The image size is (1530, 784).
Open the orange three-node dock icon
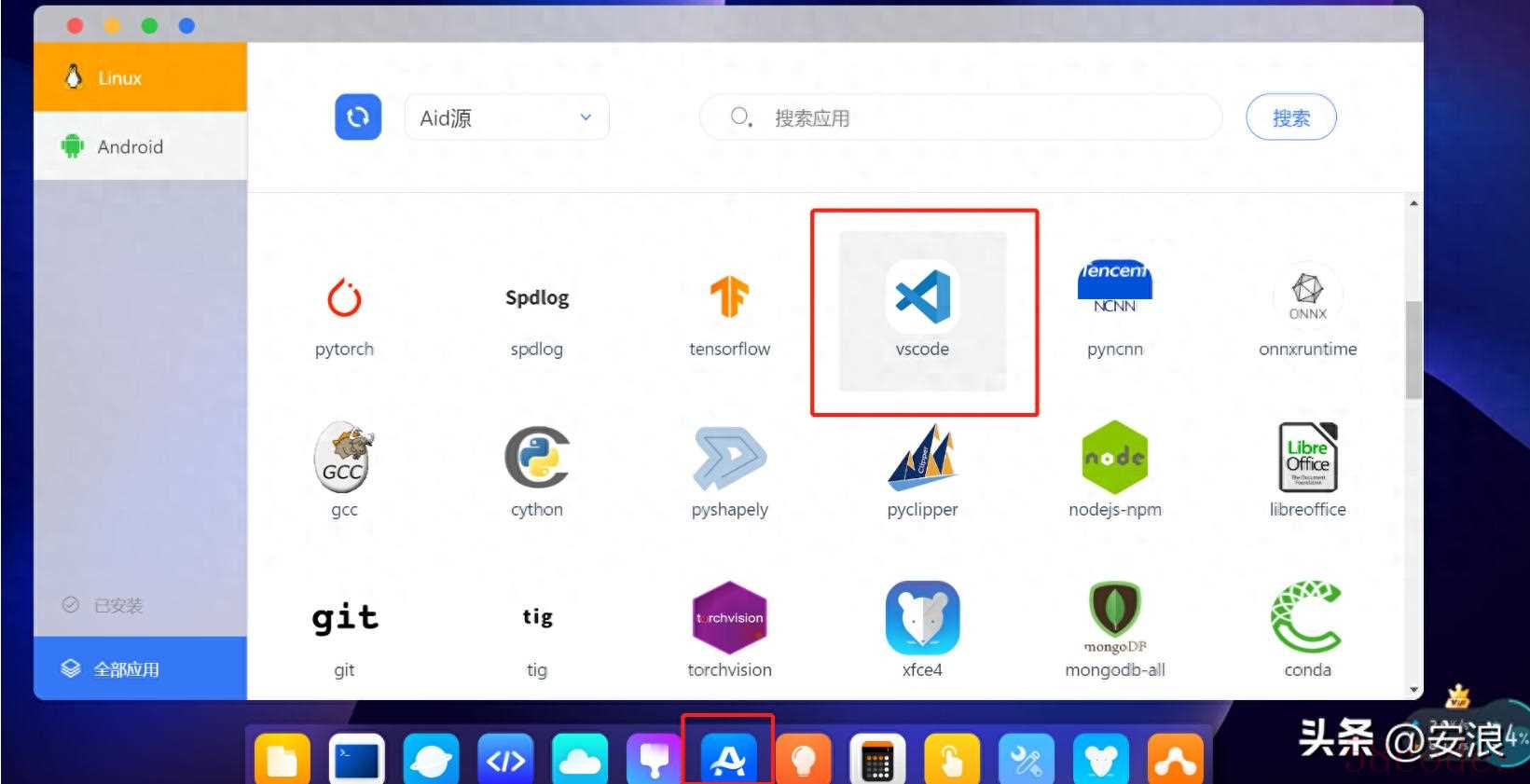tap(1175, 760)
